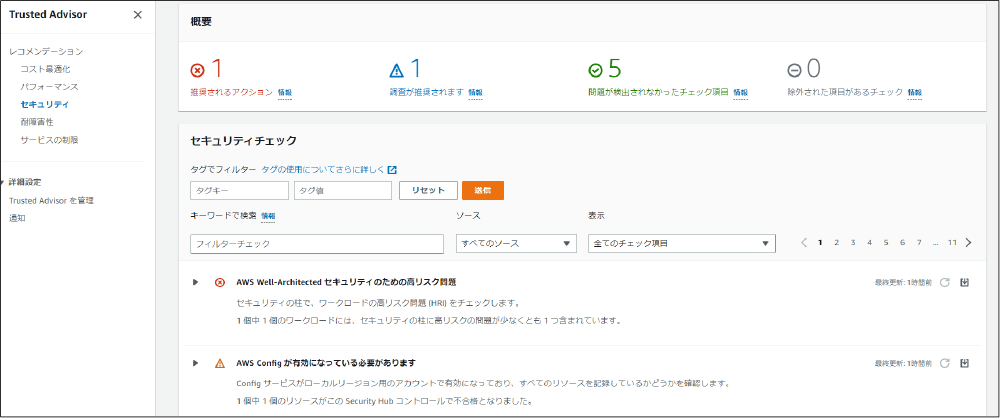Download the AWS Config check results
The image size is (1000, 418).
click(964, 363)
